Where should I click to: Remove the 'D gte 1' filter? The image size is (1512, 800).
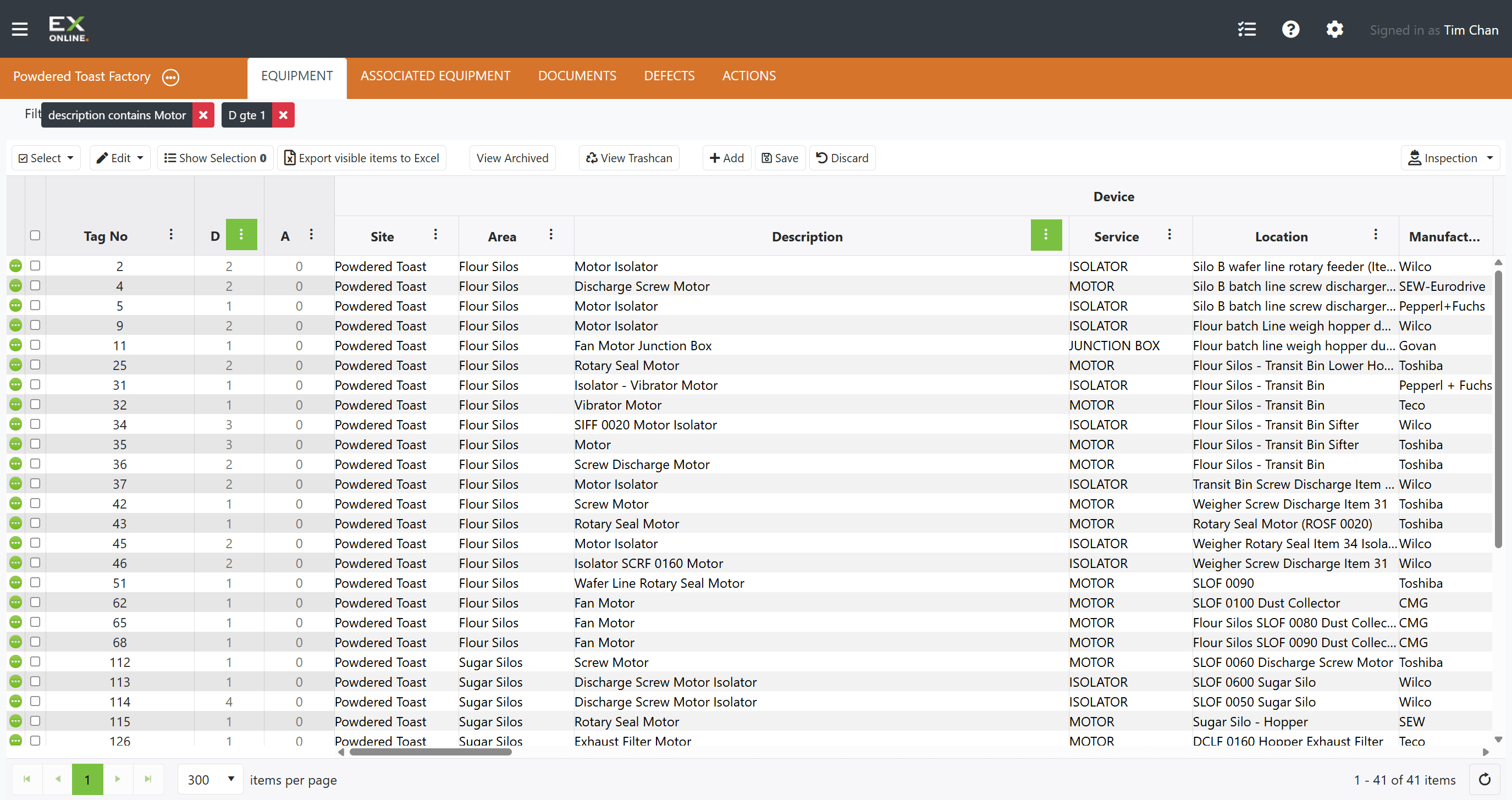tap(283, 115)
